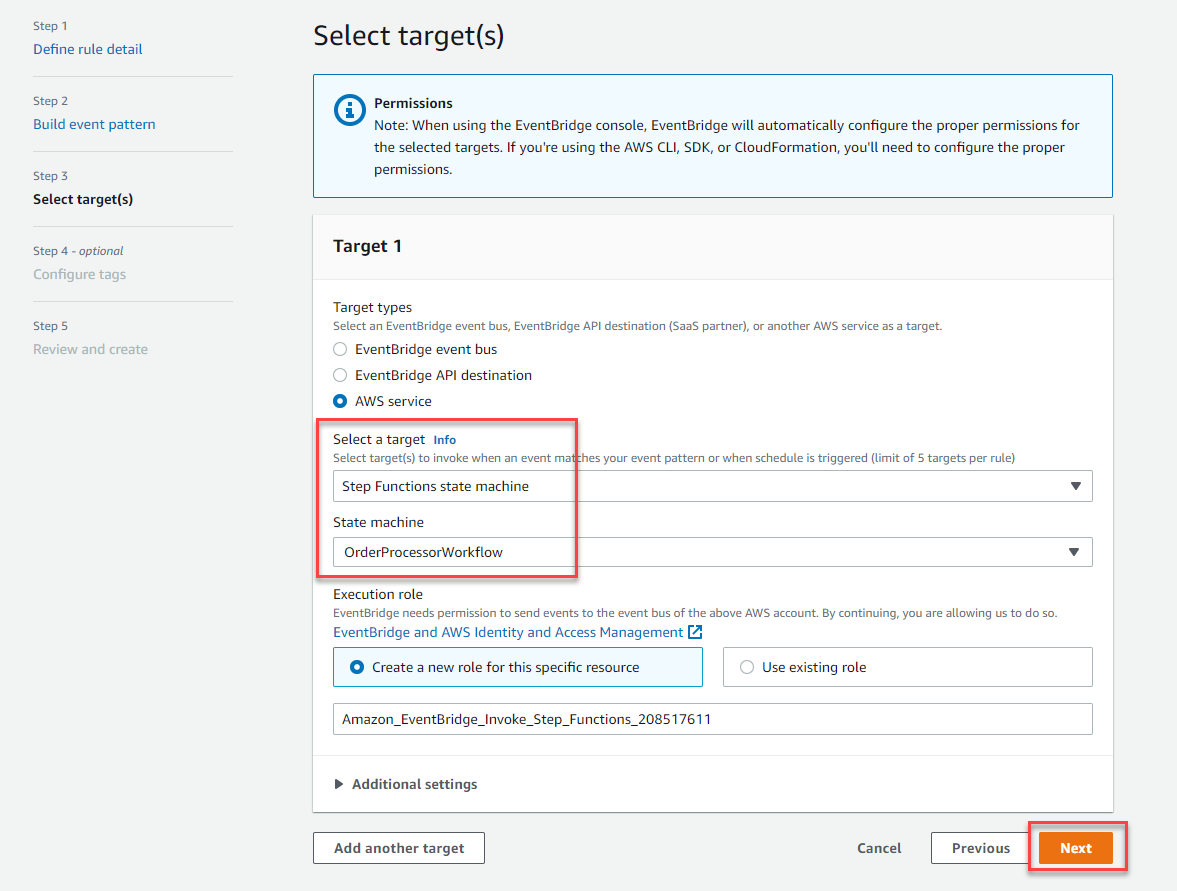This screenshot has height=891, width=1177.
Task: Select the AWS service radio button
Action: pos(340,402)
